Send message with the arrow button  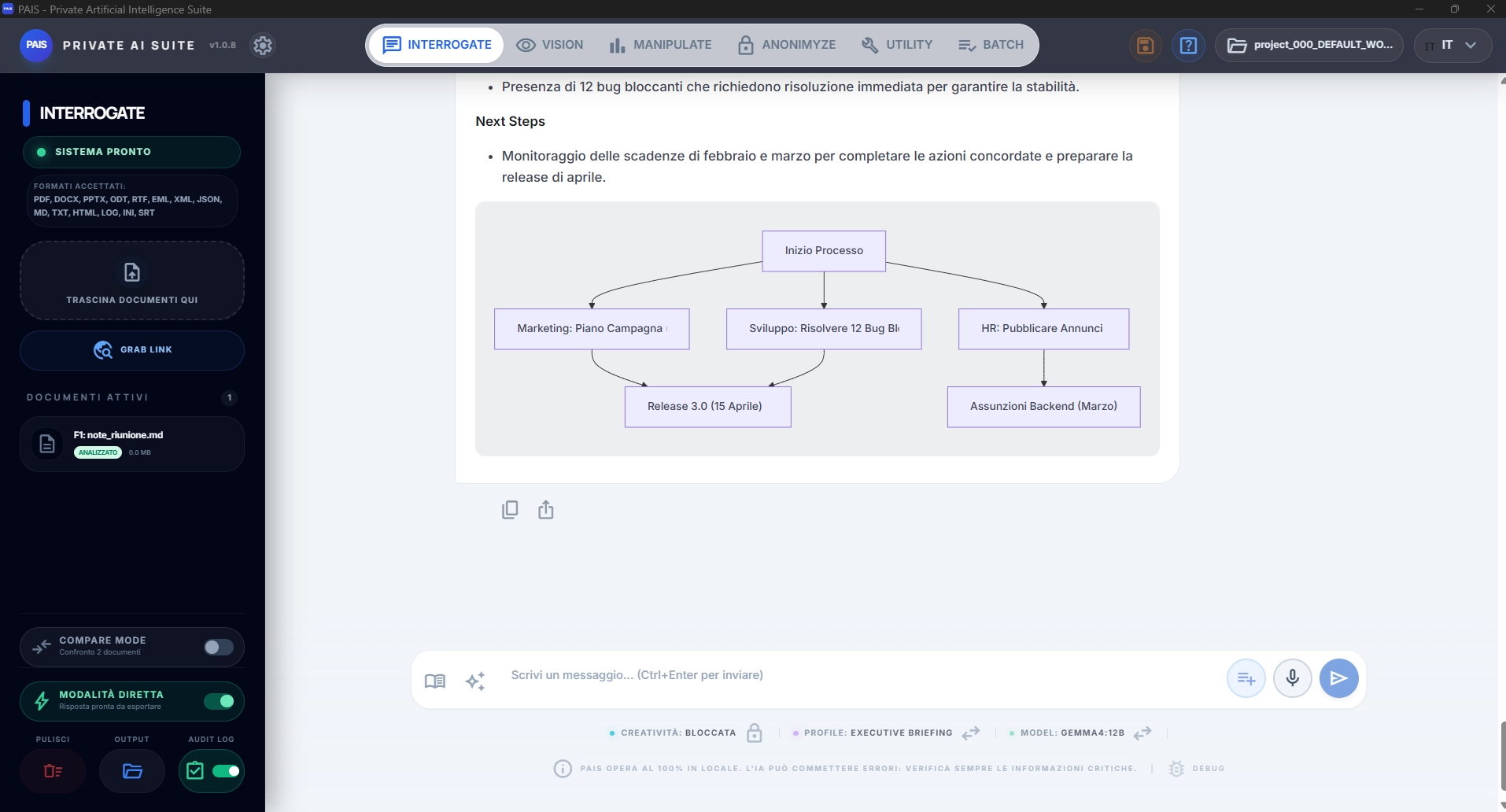(1338, 678)
